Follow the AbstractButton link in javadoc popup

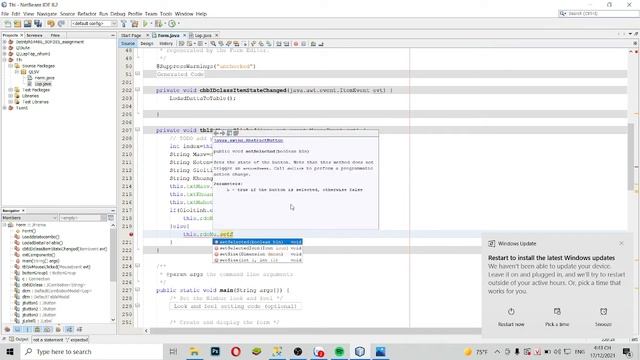249,140
